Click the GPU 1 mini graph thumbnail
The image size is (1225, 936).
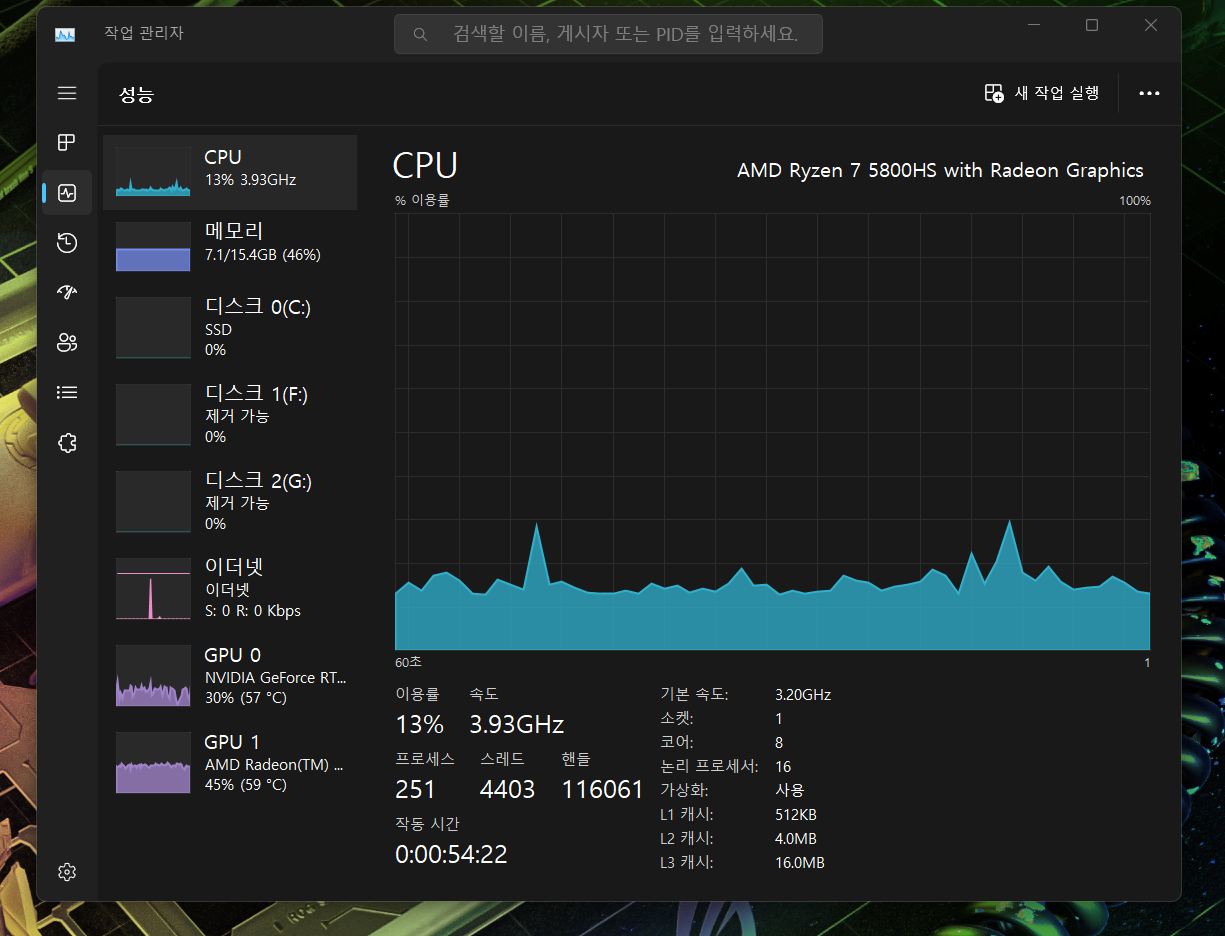[x=153, y=763]
